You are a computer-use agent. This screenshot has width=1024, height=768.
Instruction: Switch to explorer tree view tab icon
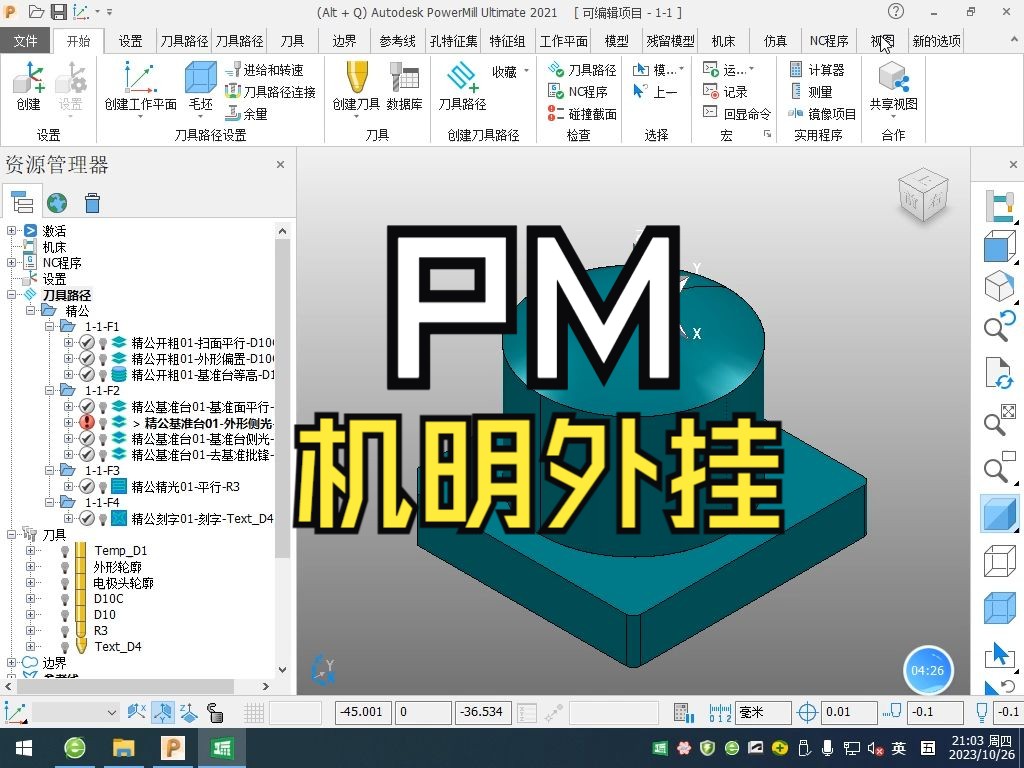click(x=22, y=203)
